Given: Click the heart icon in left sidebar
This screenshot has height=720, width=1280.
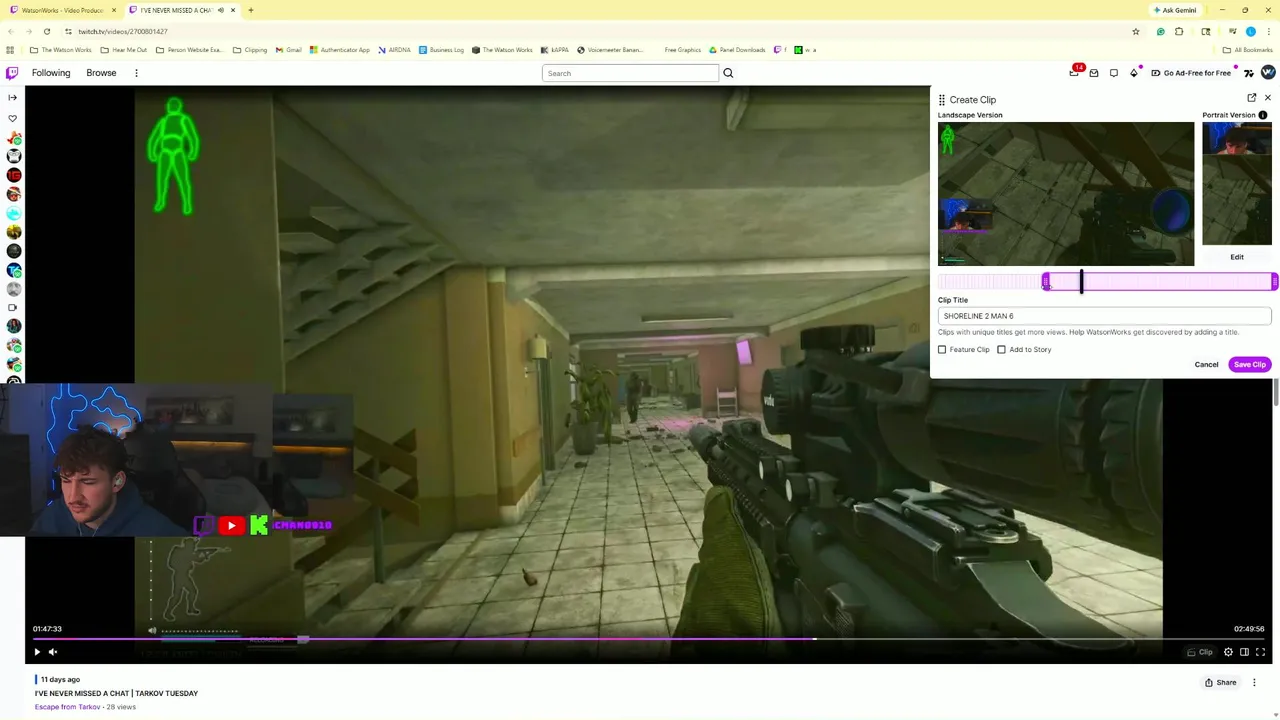Looking at the screenshot, I should click(x=13, y=118).
